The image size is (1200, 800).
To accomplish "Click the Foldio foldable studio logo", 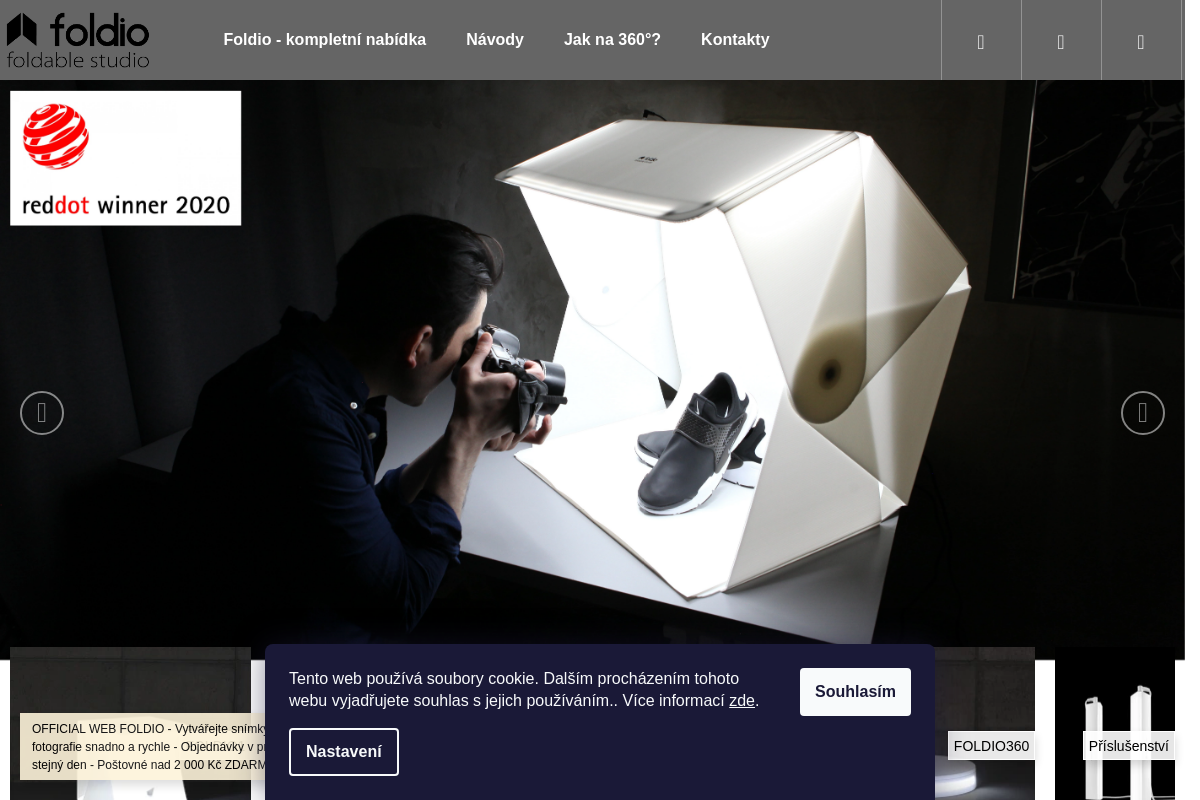I will pos(78,40).
